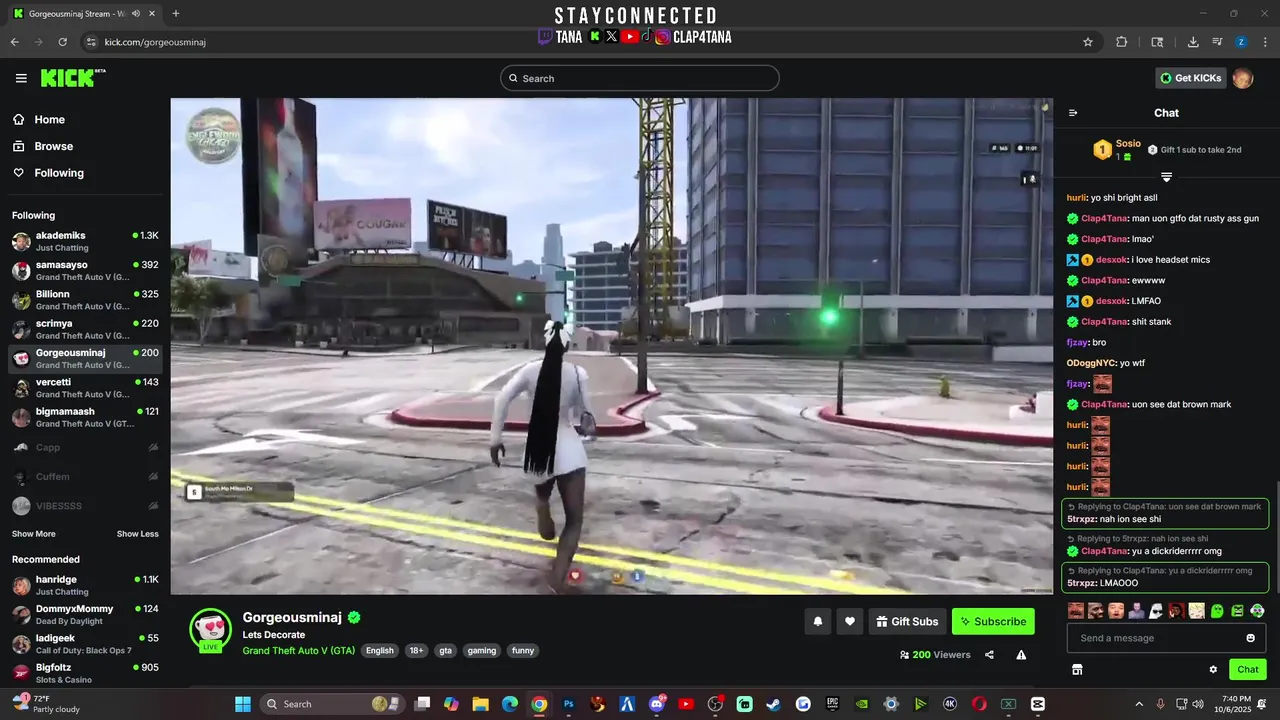Open bigmamaash channel in sidebar

click(x=85, y=417)
